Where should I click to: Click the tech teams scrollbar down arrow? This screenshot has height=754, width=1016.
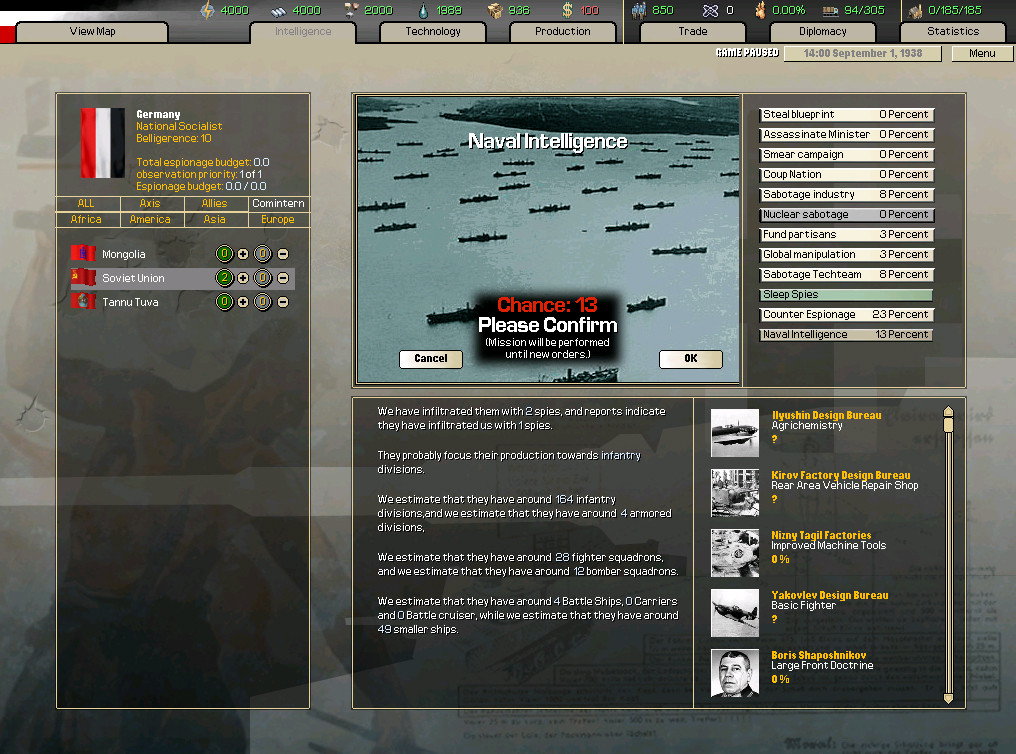949,698
